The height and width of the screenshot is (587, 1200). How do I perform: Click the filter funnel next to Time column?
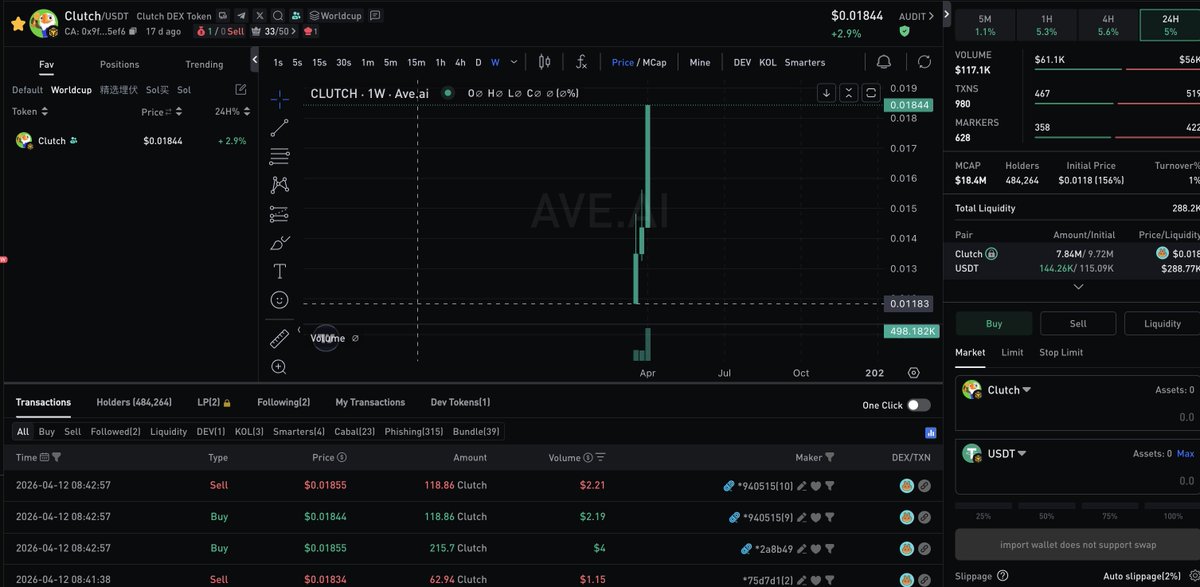56,458
